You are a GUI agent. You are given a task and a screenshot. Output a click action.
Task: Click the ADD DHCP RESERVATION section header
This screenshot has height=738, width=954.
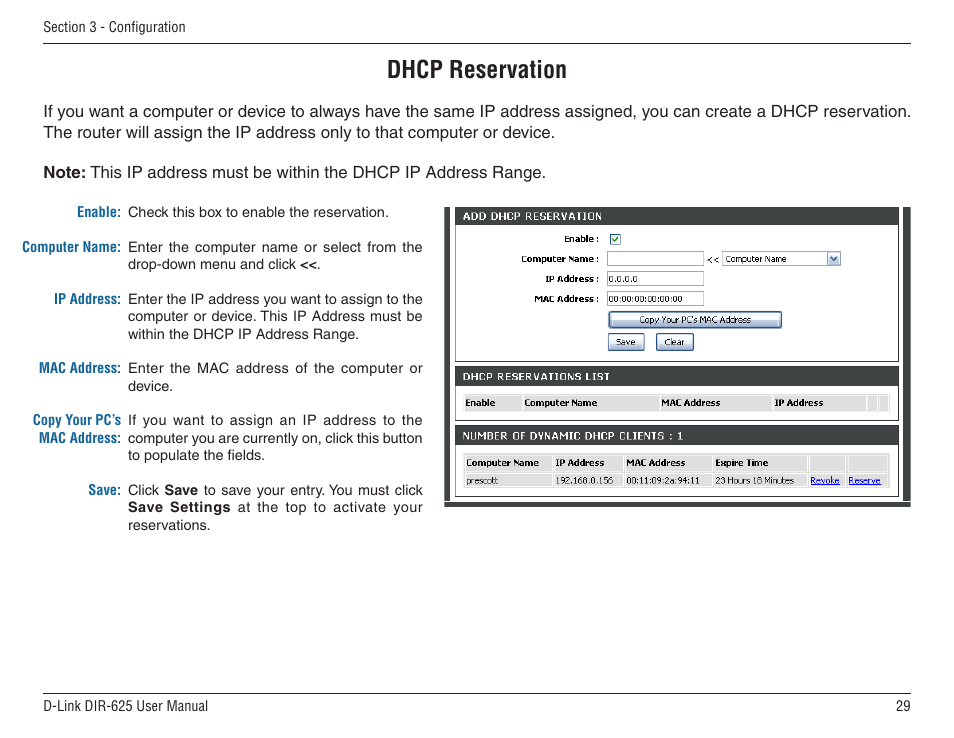pyautogui.click(x=677, y=217)
